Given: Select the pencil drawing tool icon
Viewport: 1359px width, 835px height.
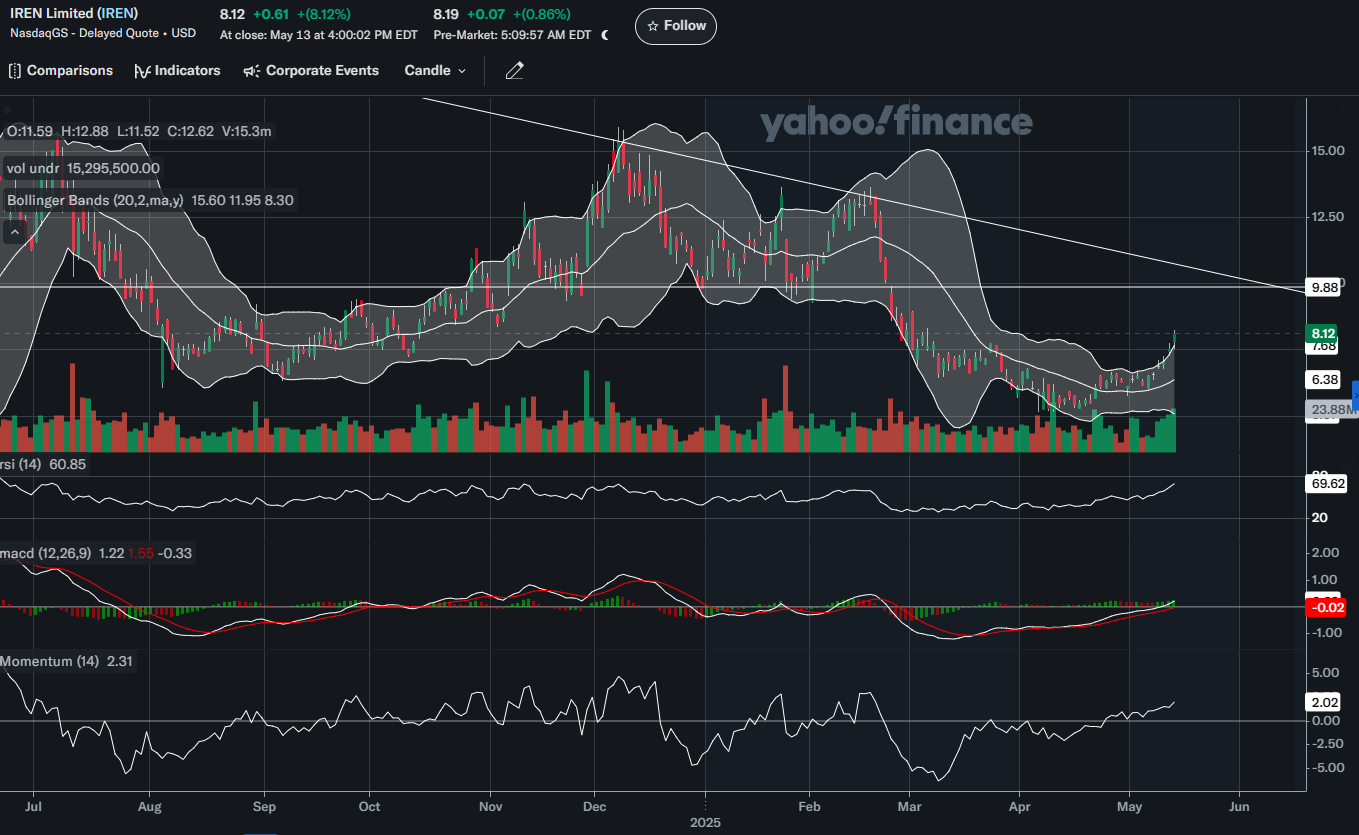Looking at the screenshot, I should [x=514, y=71].
